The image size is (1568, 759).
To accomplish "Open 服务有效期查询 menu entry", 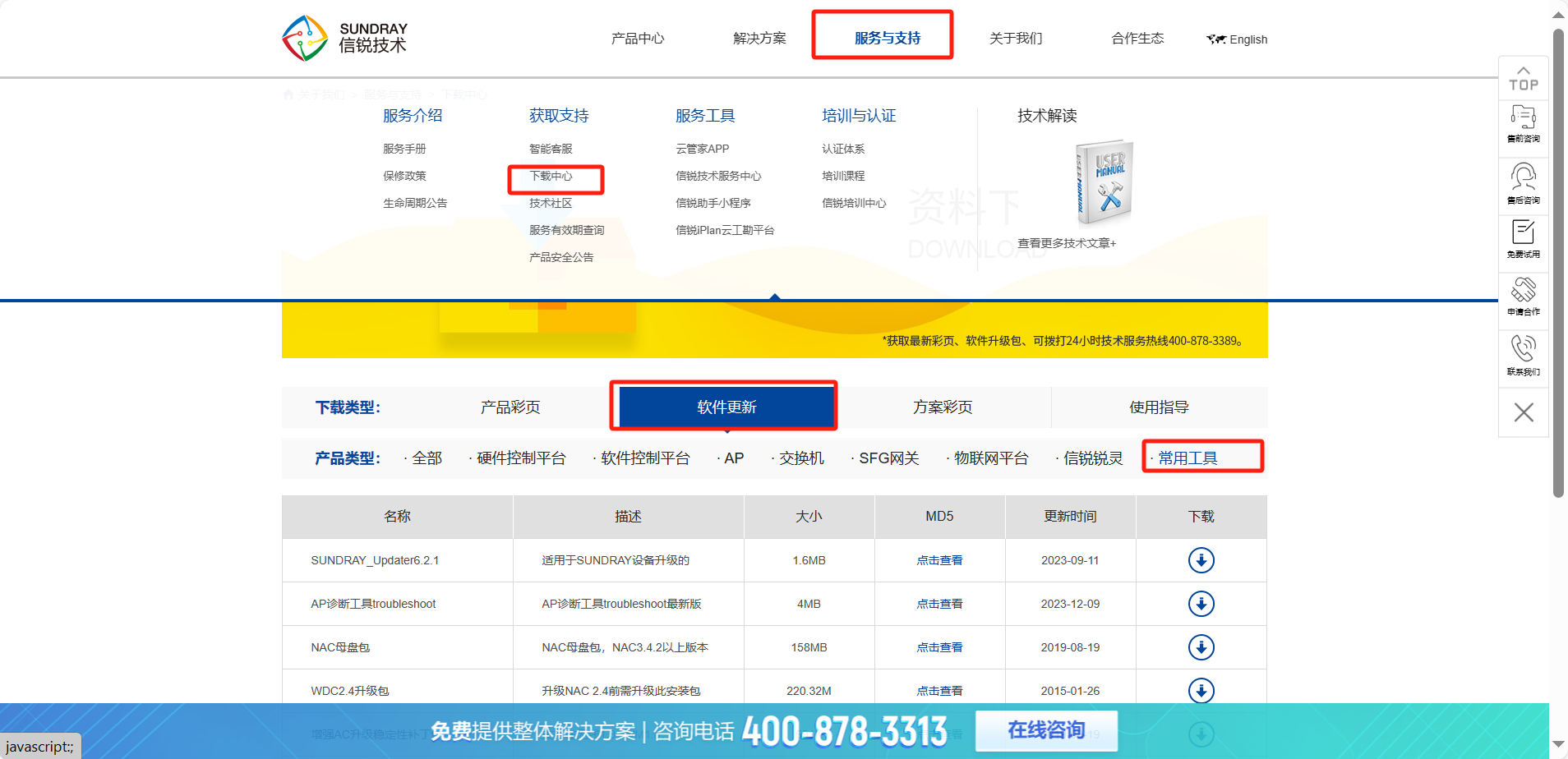I will [567, 230].
